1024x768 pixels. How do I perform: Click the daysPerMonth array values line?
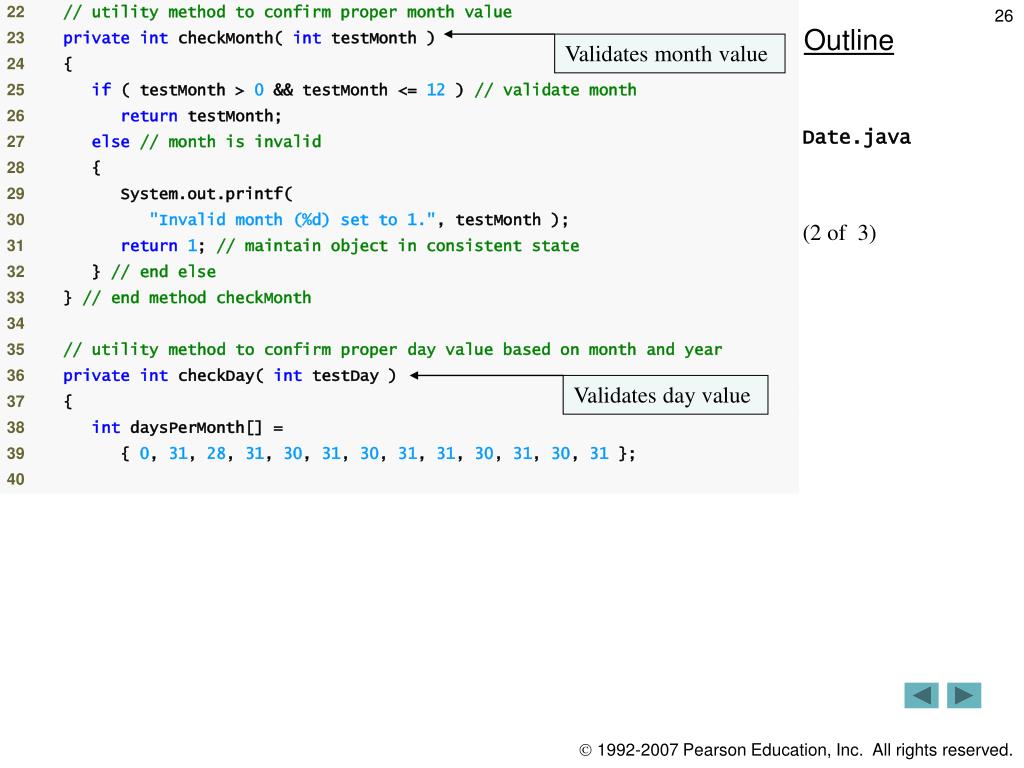click(x=377, y=454)
